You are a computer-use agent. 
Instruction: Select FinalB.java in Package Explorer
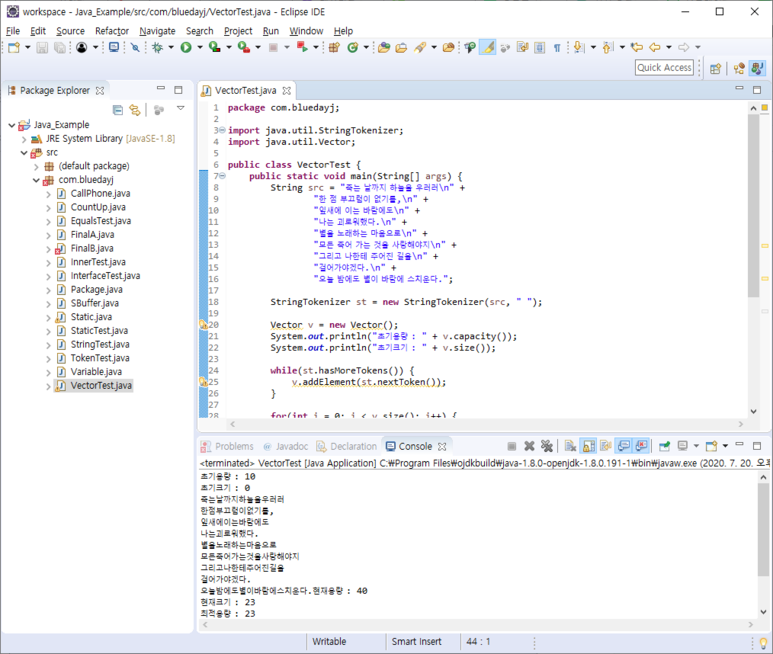(92, 248)
